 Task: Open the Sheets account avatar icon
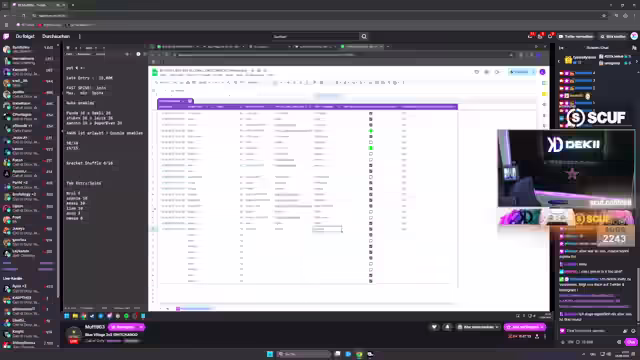542,72
